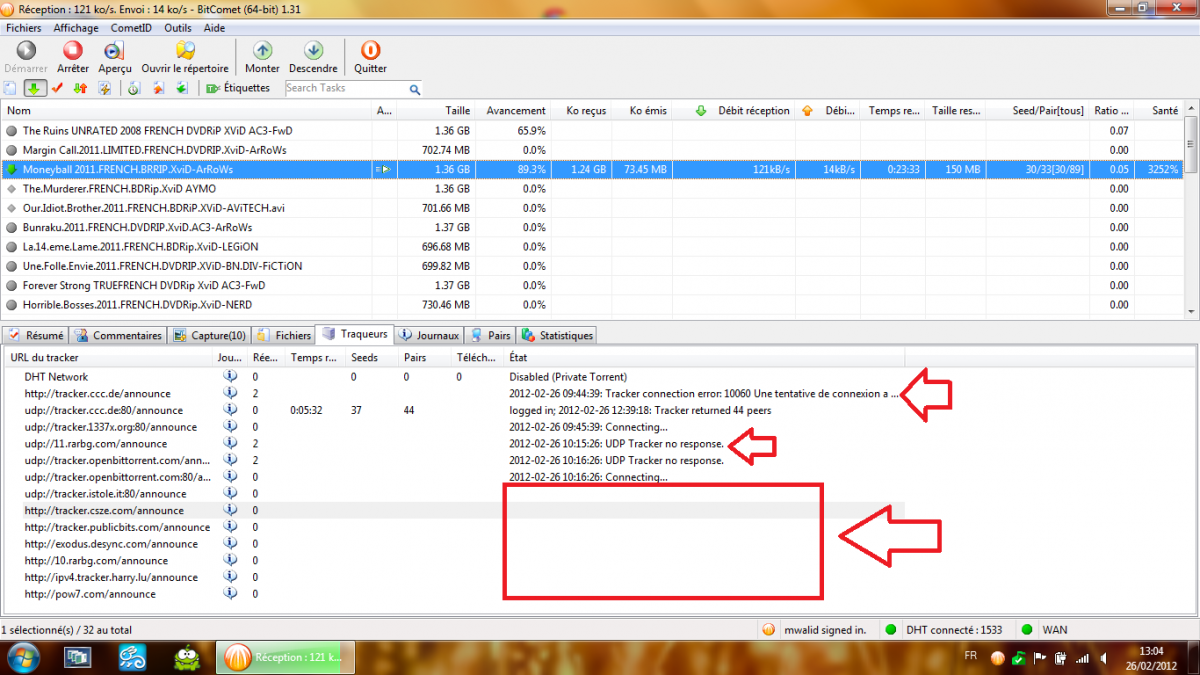1200x675 pixels.
Task: Toggle the green arrow page filter icon
Action: pyautogui.click(x=182, y=88)
